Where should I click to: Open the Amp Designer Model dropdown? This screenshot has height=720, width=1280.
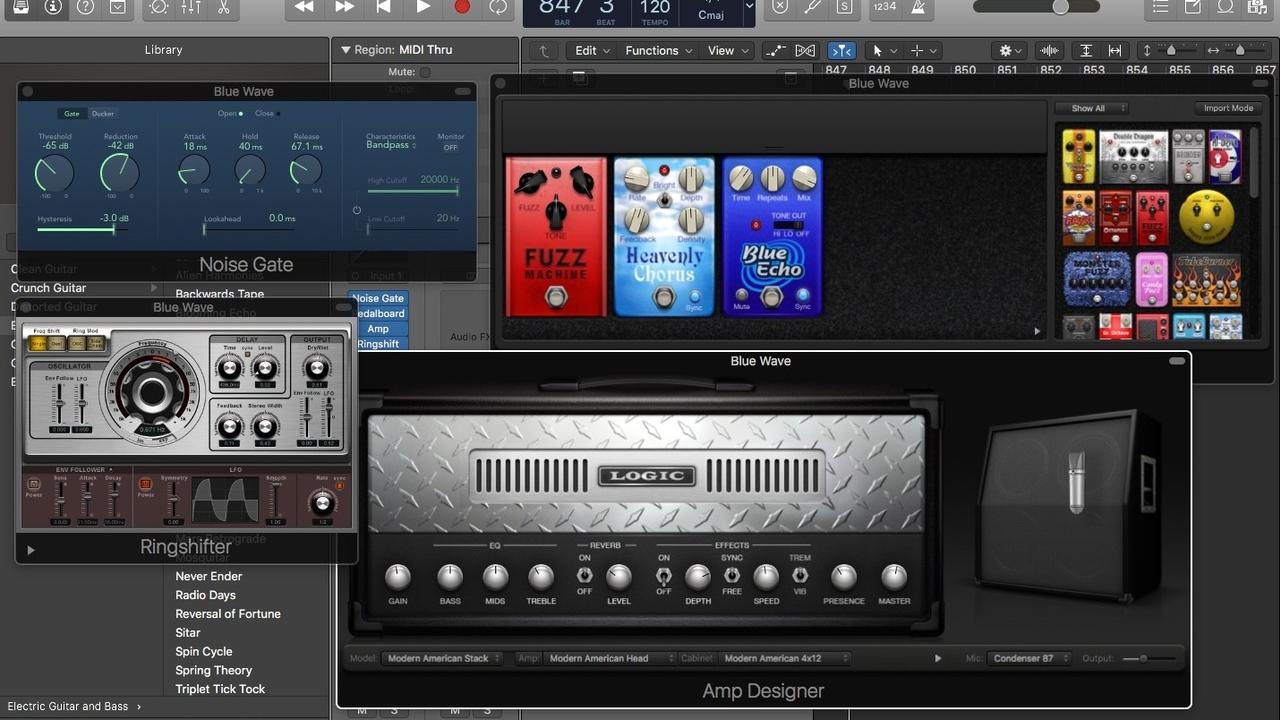pyautogui.click(x=443, y=658)
